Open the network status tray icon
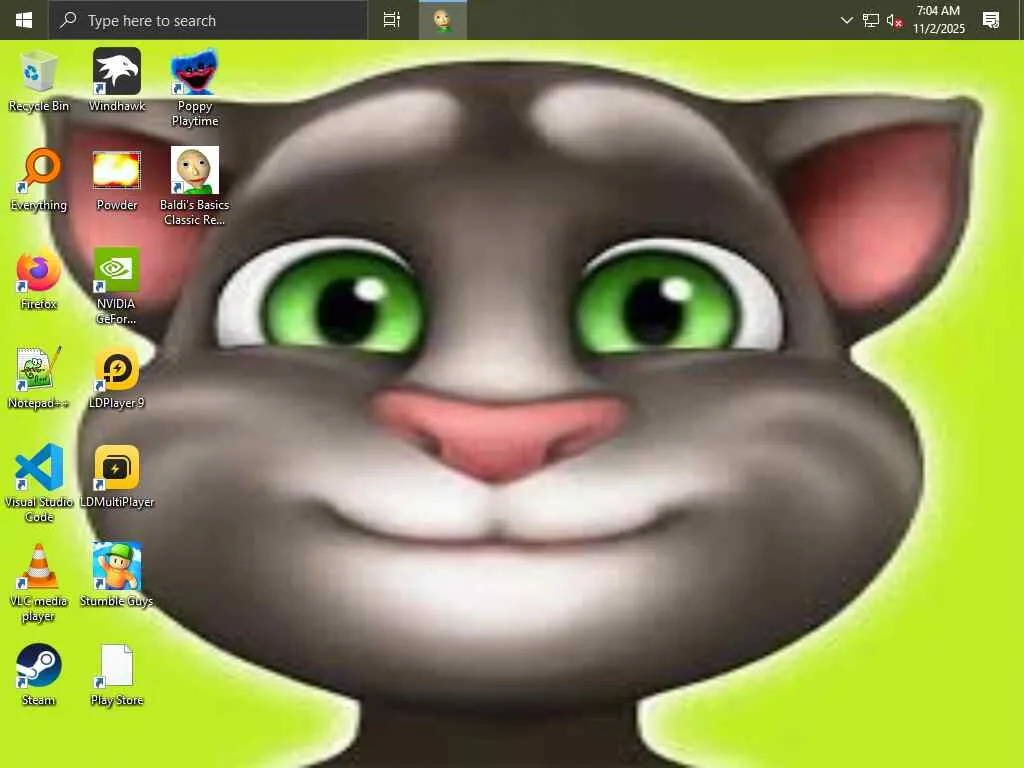The height and width of the screenshot is (768, 1024). coord(871,20)
